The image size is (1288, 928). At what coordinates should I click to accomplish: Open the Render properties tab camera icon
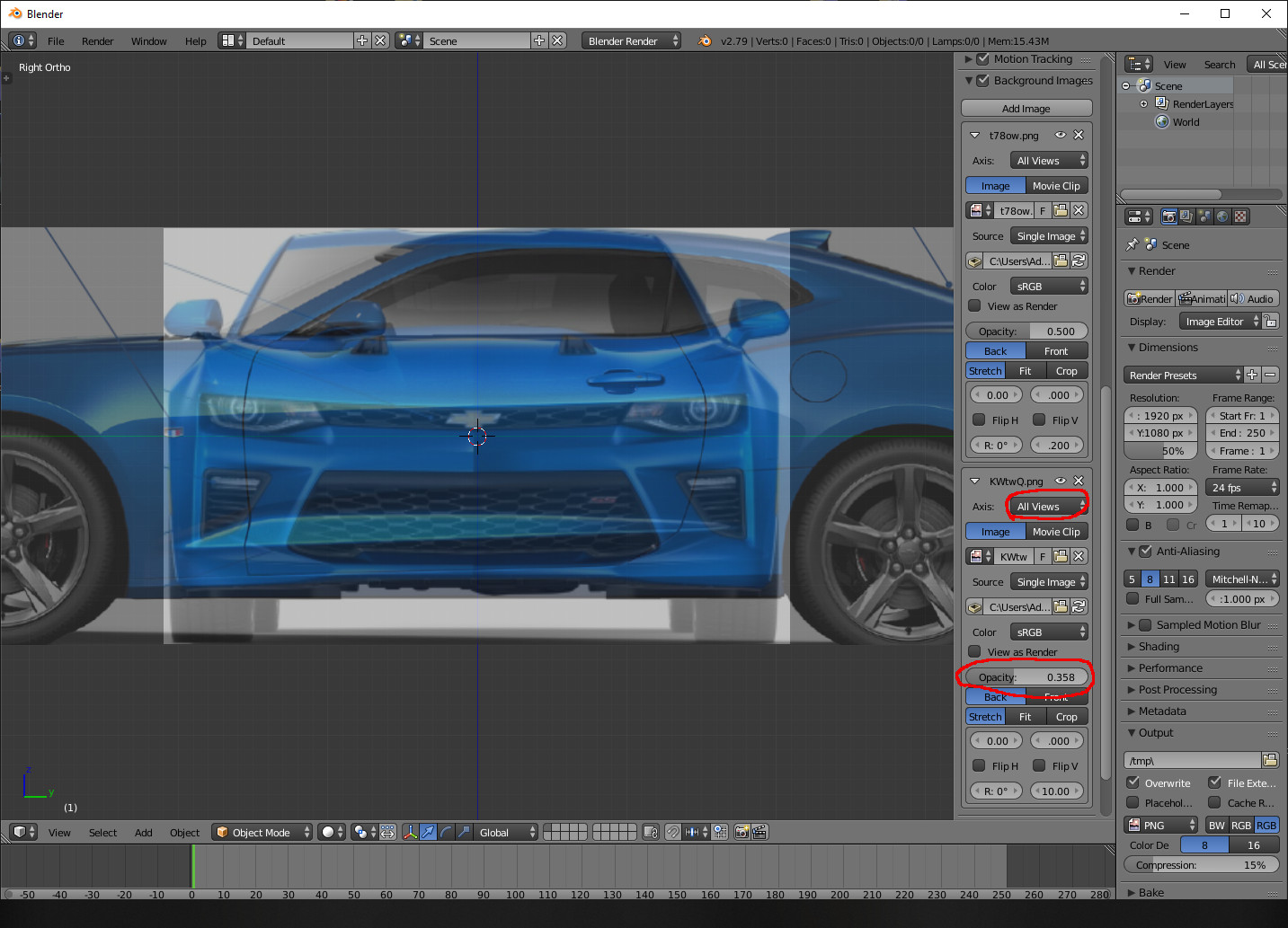[x=1168, y=217]
